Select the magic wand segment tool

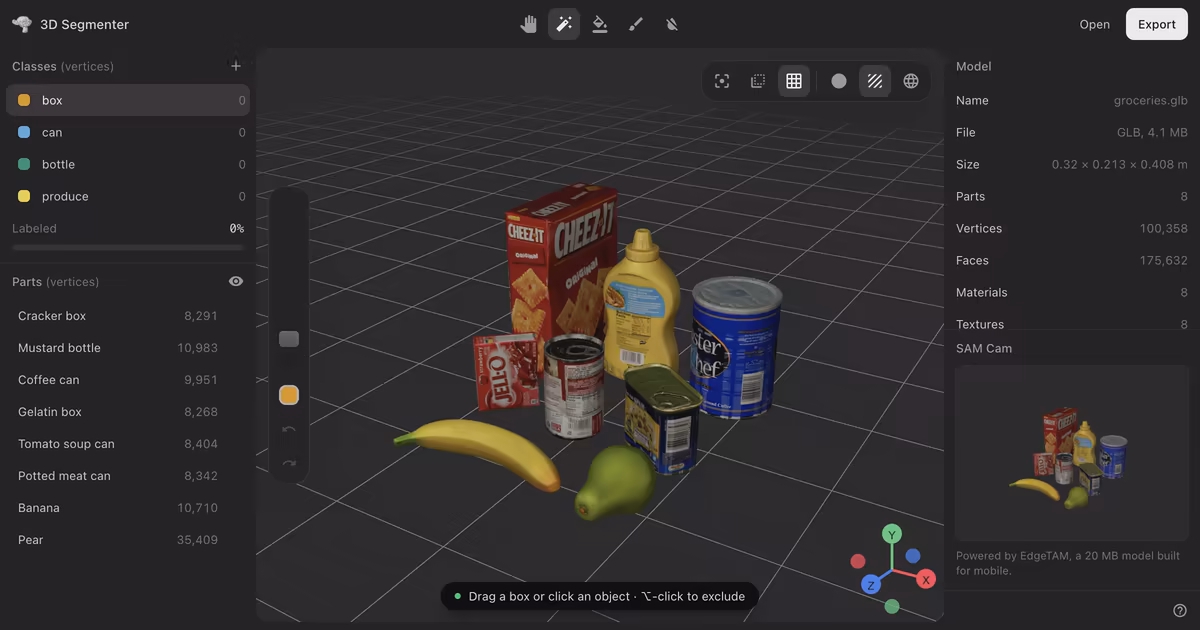pos(564,24)
